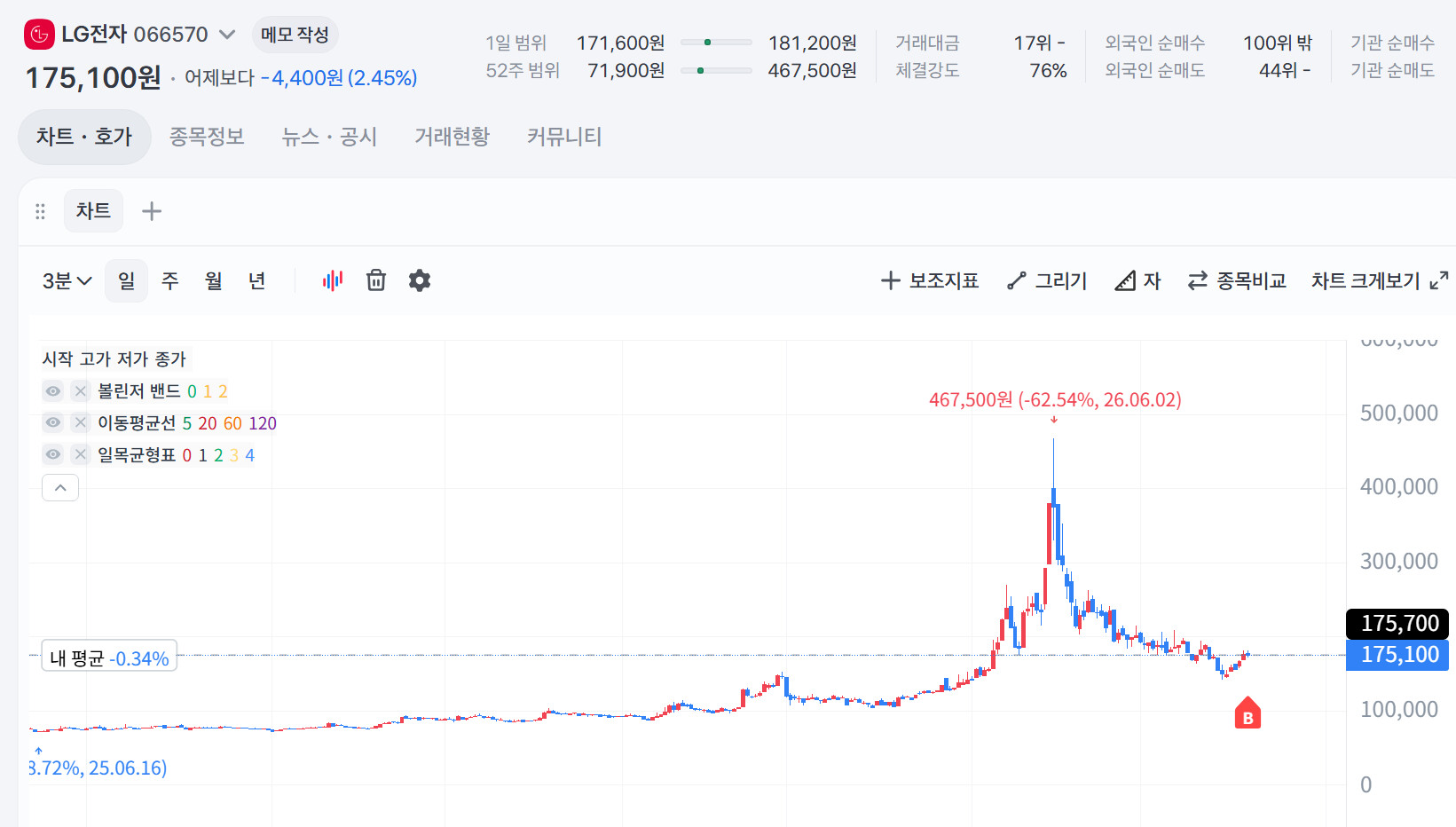
Task: Open chart settings gear icon
Action: (x=420, y=280)
